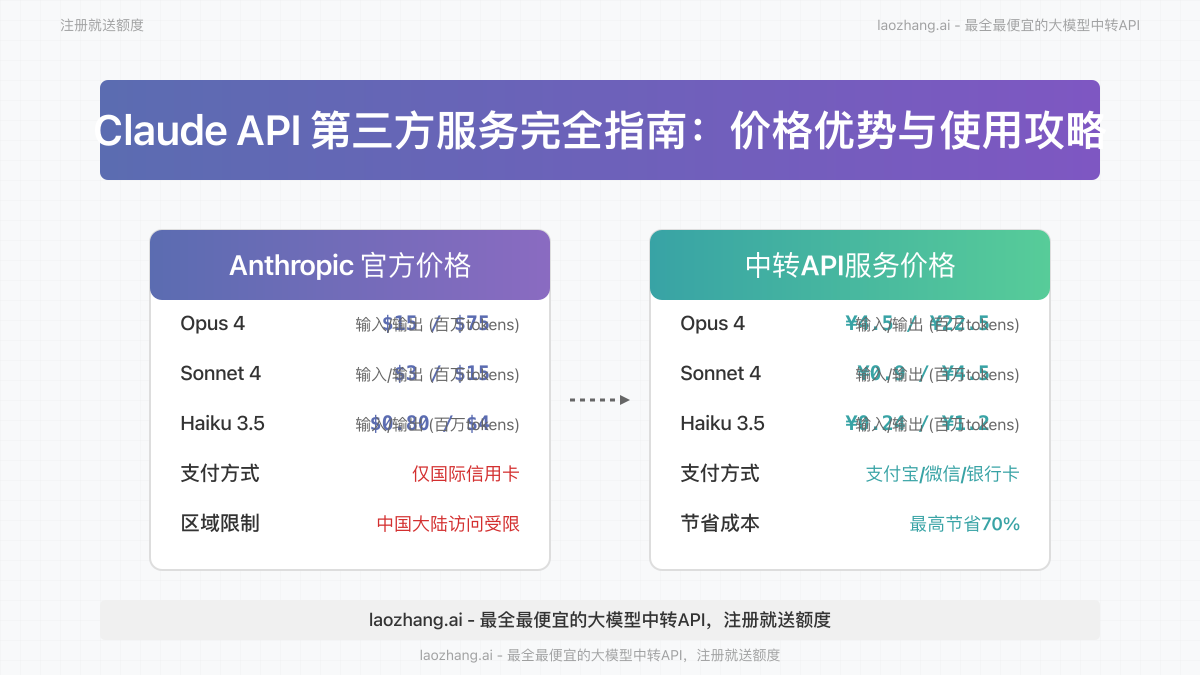
Task: Click 'Opus 4' in the 中转API服务价格 card
Action: [712, 323]
